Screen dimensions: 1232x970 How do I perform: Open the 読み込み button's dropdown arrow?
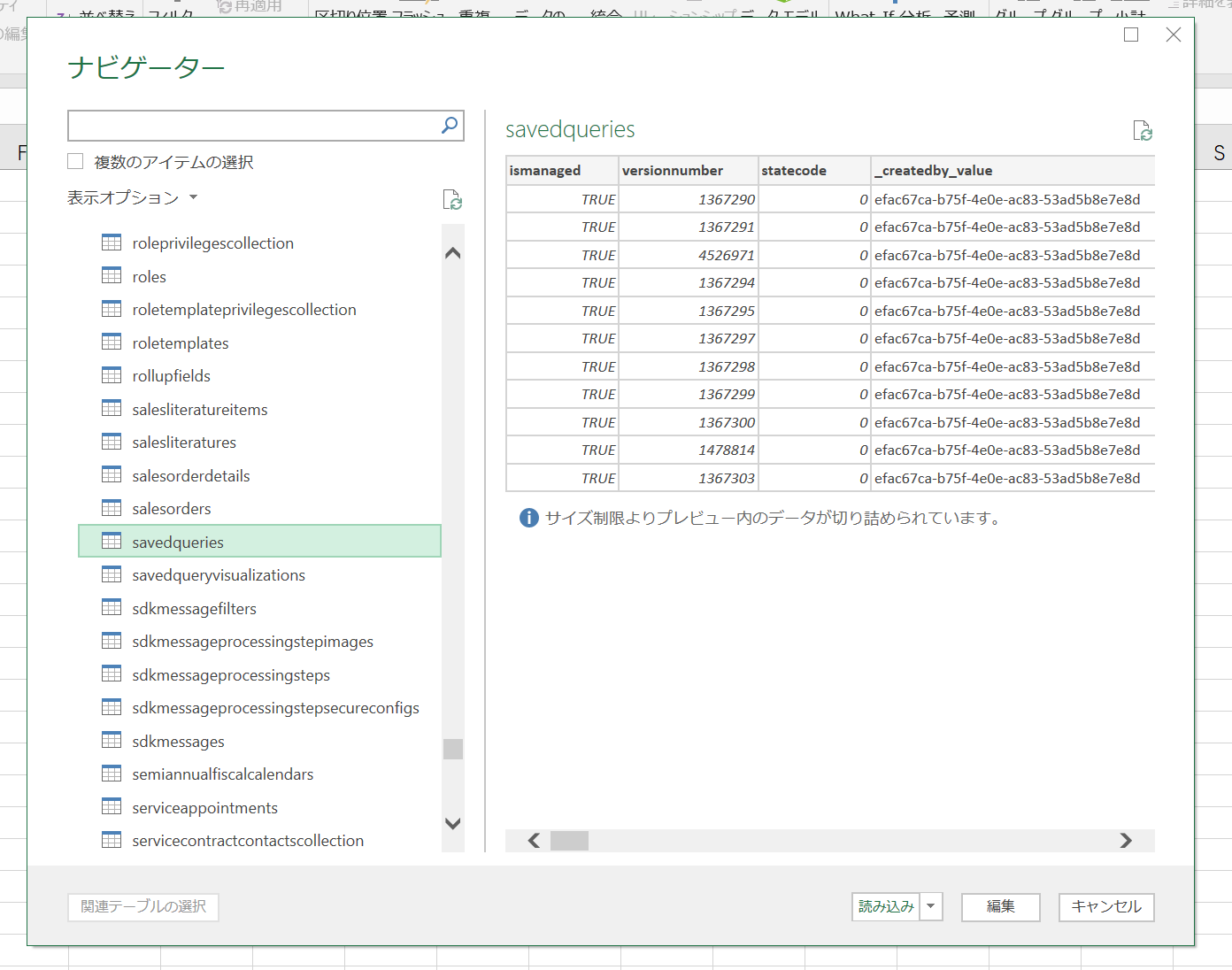point(930,906)
